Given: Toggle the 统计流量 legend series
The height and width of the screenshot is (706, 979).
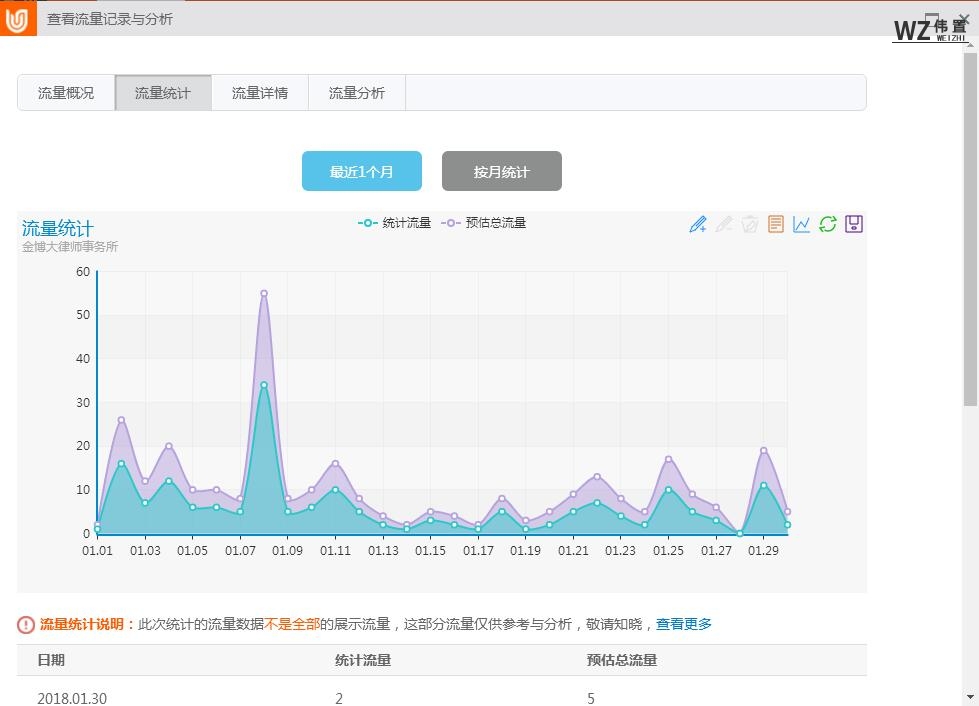Looking at the screenshot, I should click(x=394, y=223).
